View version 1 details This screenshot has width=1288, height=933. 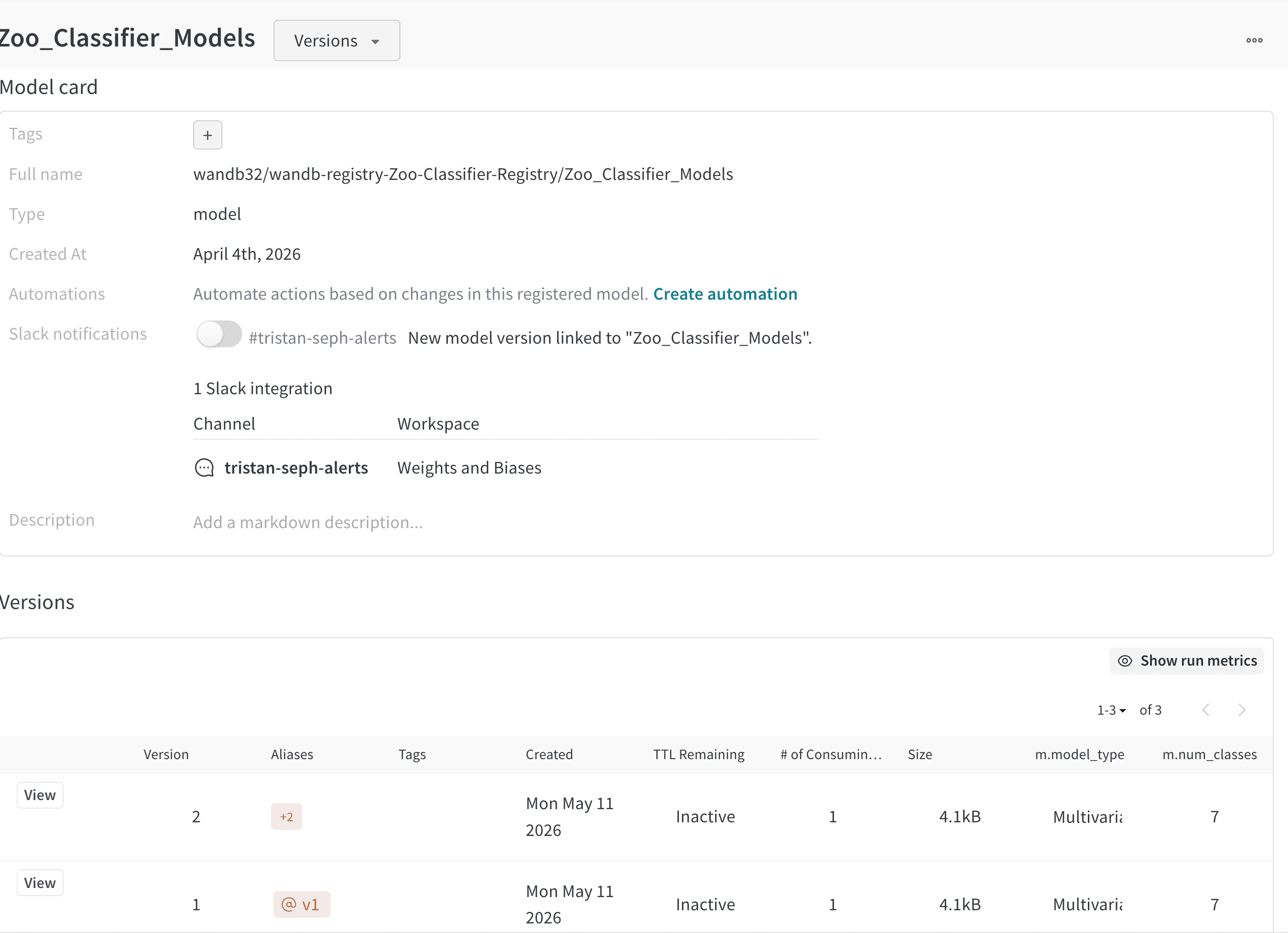pyautogui.click(x=40, y=883)
